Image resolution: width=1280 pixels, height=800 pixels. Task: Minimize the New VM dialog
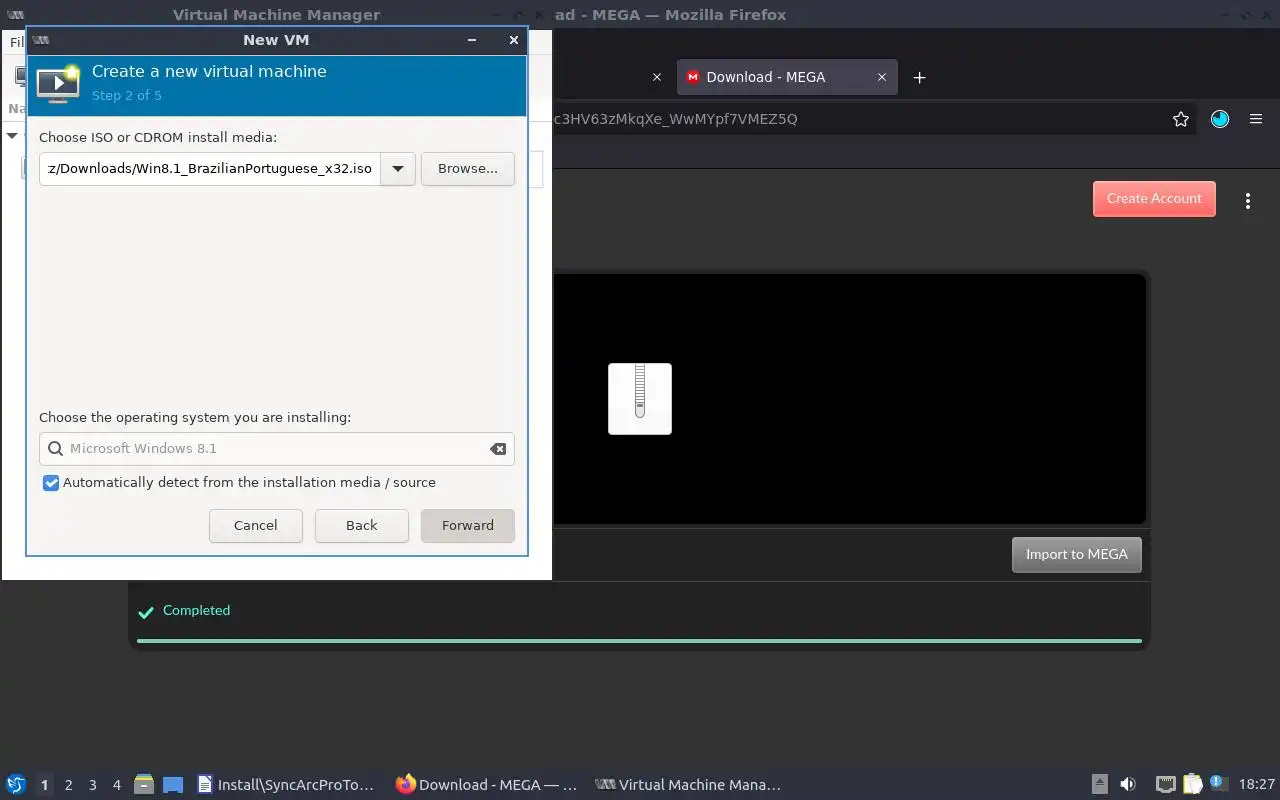click(472, 40)
